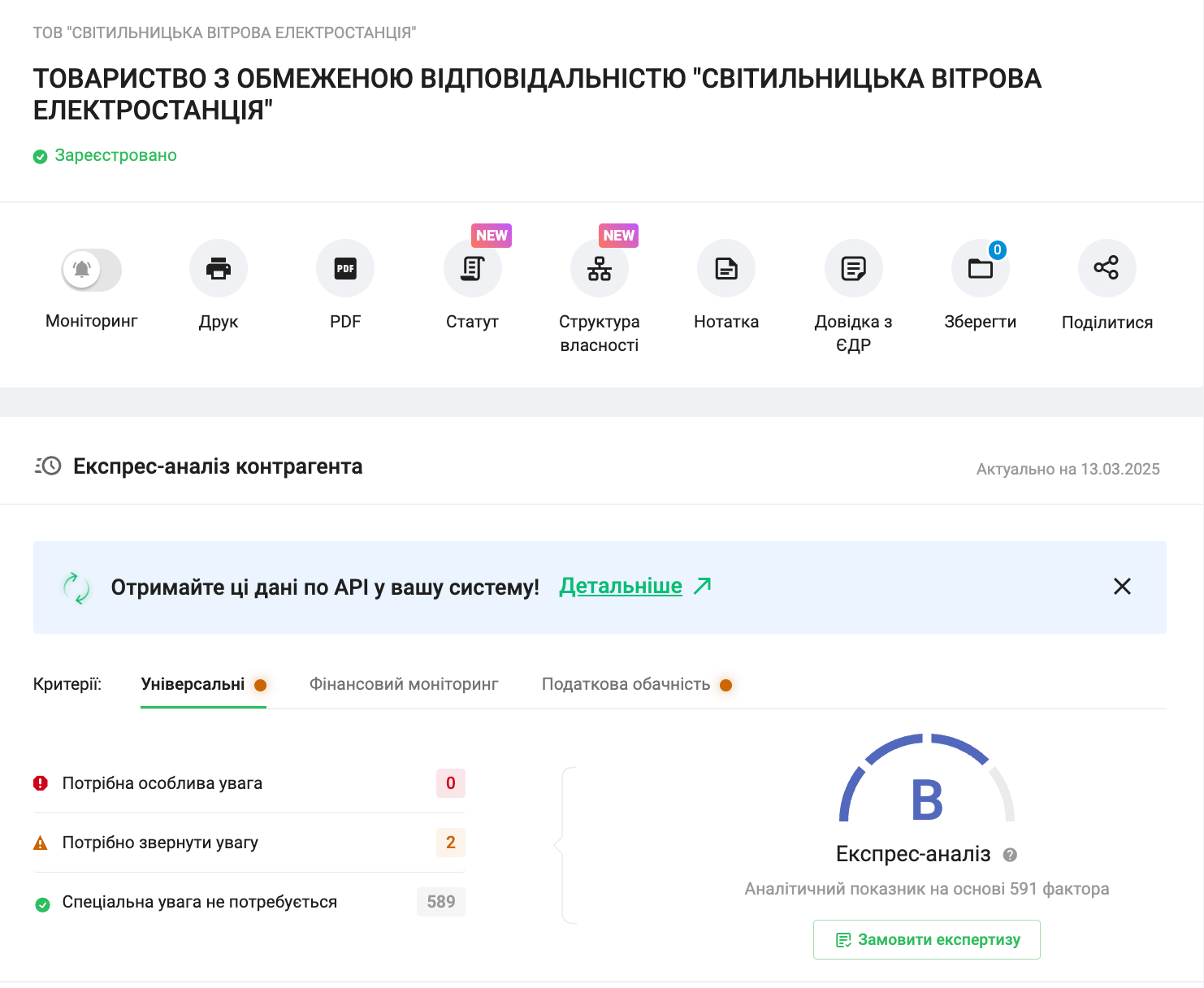The image size is (1204, 988).
Task: Click the Замовити експертизу button
Action: pos(927,940)
